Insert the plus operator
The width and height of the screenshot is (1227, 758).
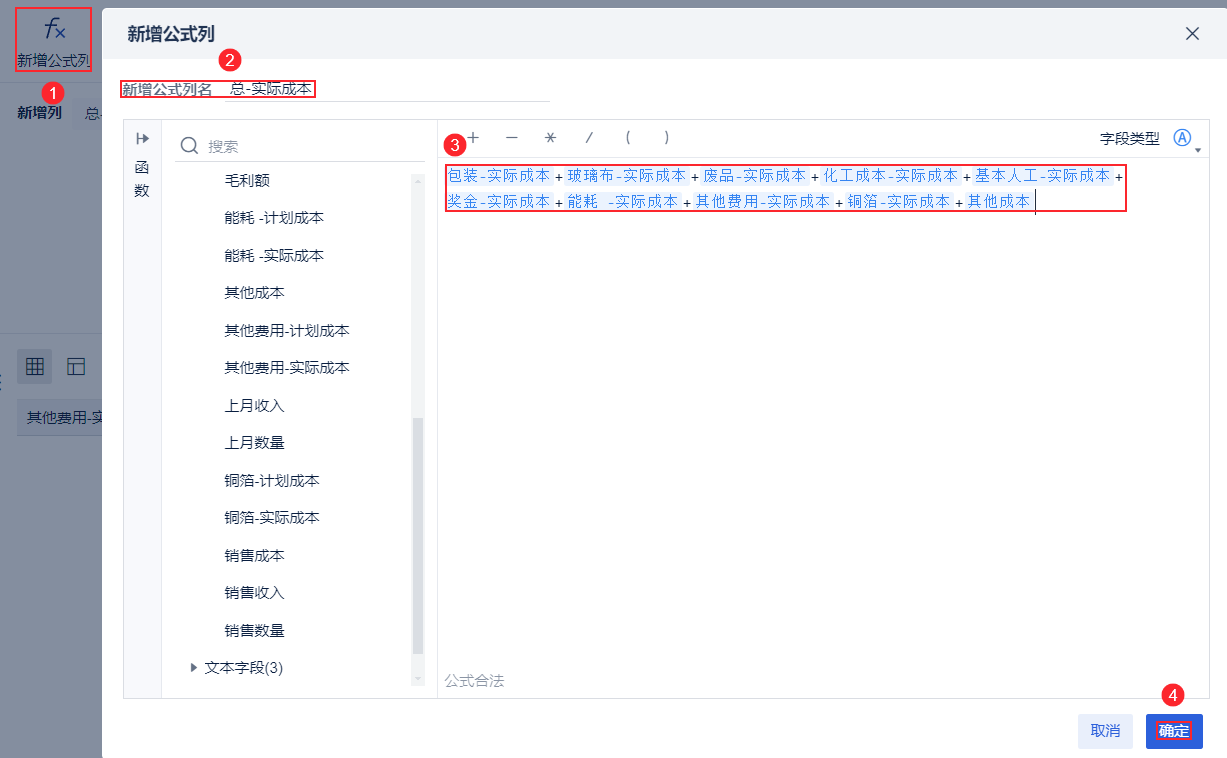click(474, 138)
